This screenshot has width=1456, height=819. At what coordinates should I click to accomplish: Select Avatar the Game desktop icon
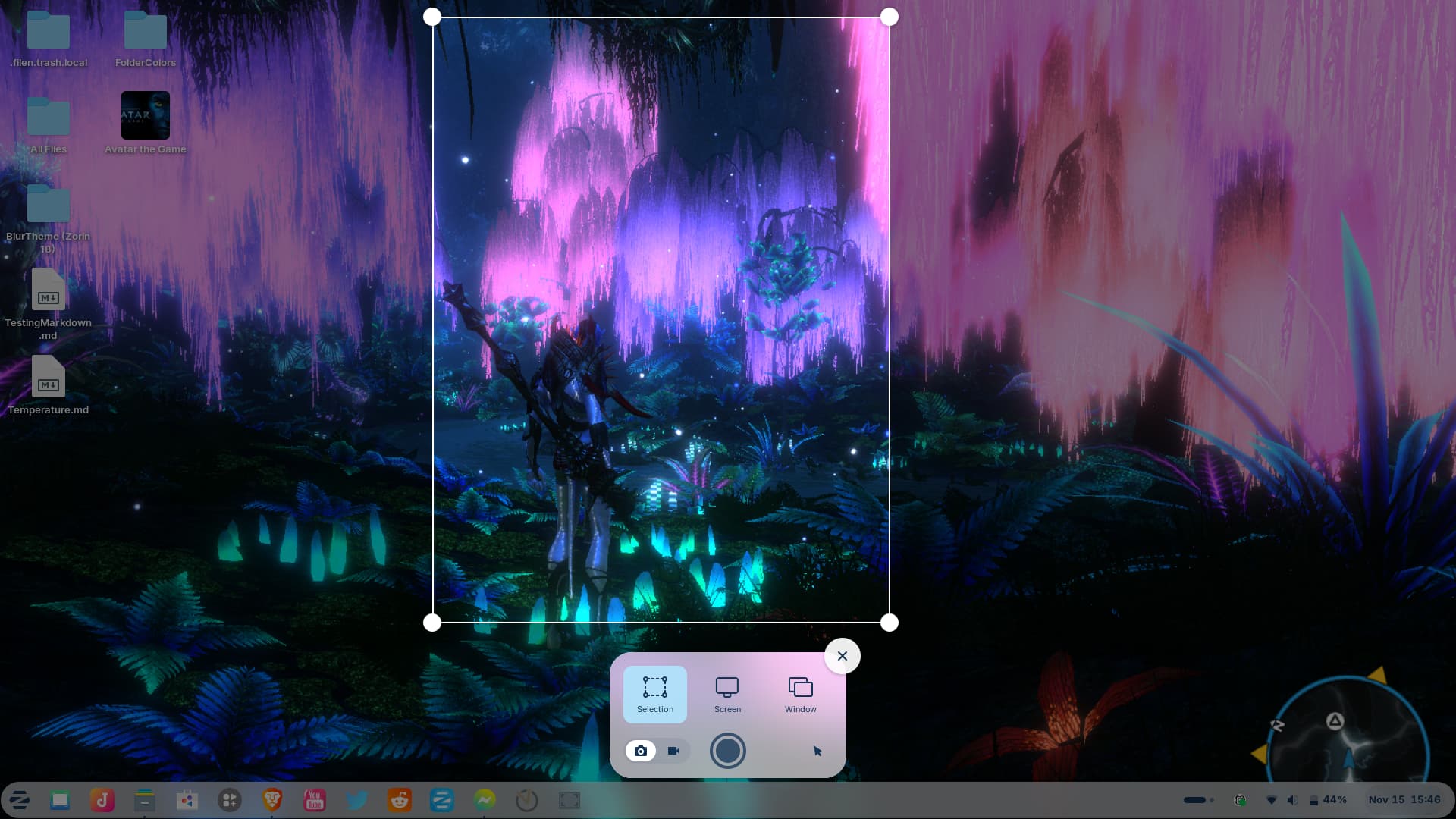(145, 123)
